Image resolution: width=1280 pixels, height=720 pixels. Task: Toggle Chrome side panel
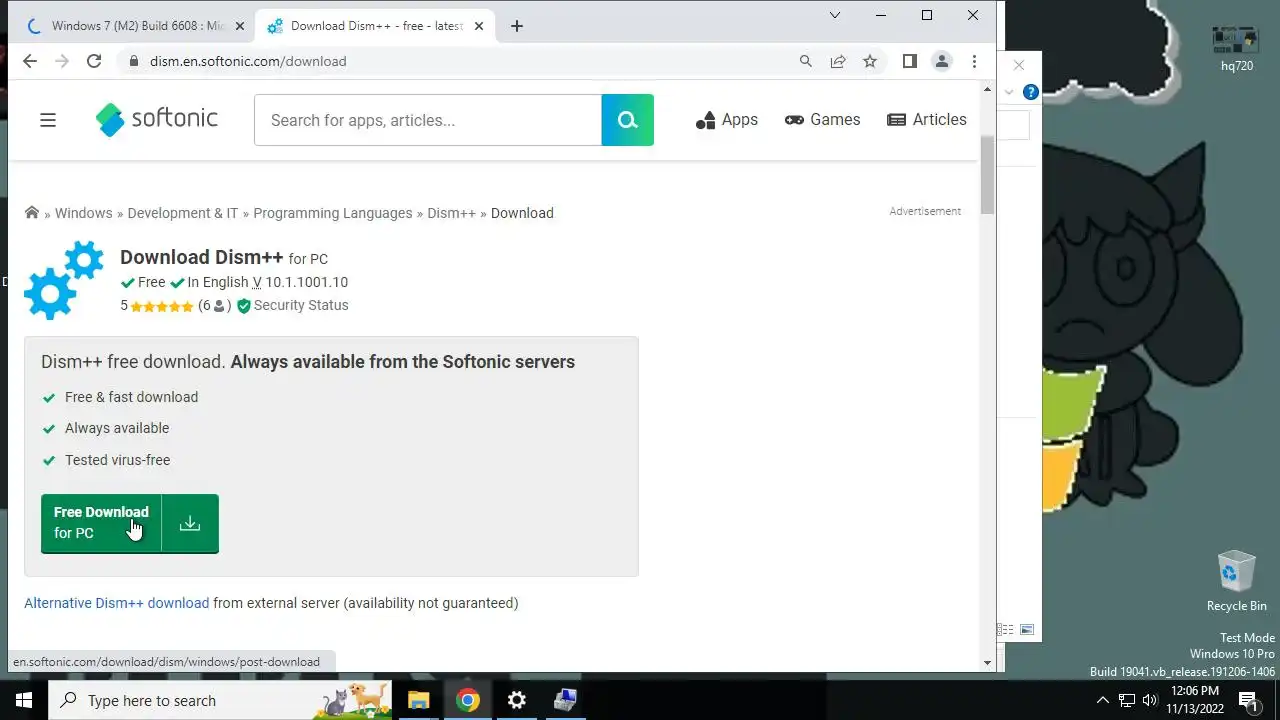pos(909,61)
